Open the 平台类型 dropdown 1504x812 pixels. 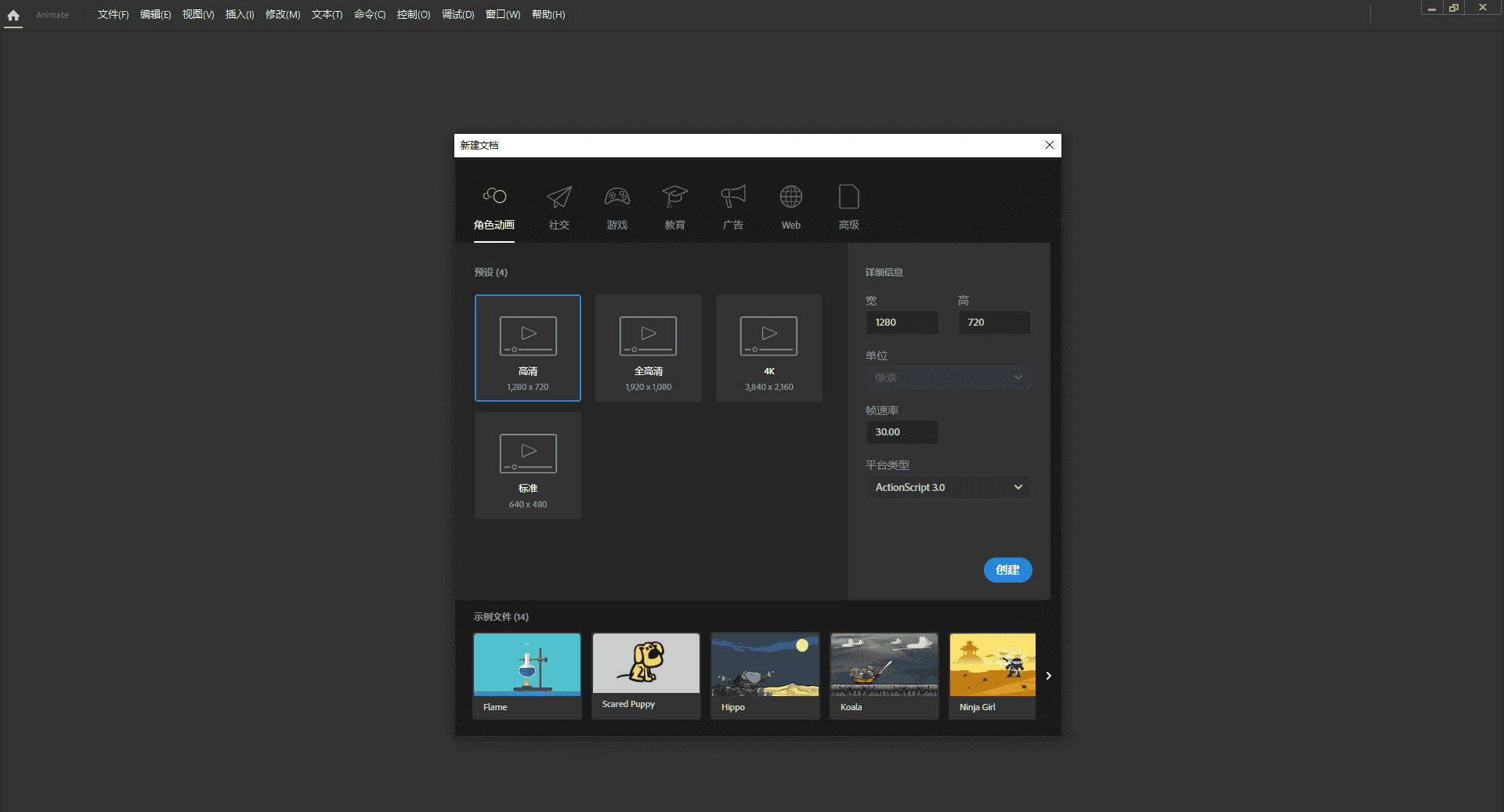(948, 486)
